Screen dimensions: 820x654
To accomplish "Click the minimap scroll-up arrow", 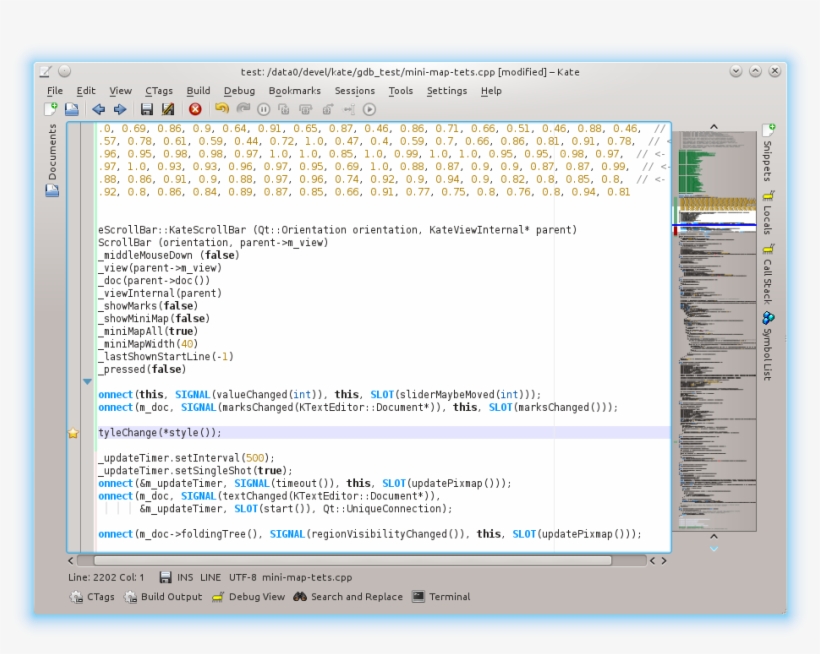I will 714,127.
